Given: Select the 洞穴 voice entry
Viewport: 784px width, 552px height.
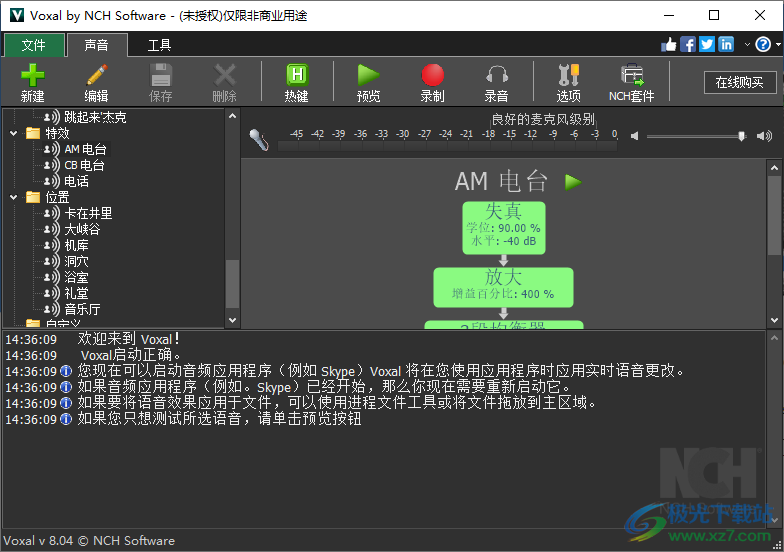Looking at the screenshot, I should click(76, 262).
